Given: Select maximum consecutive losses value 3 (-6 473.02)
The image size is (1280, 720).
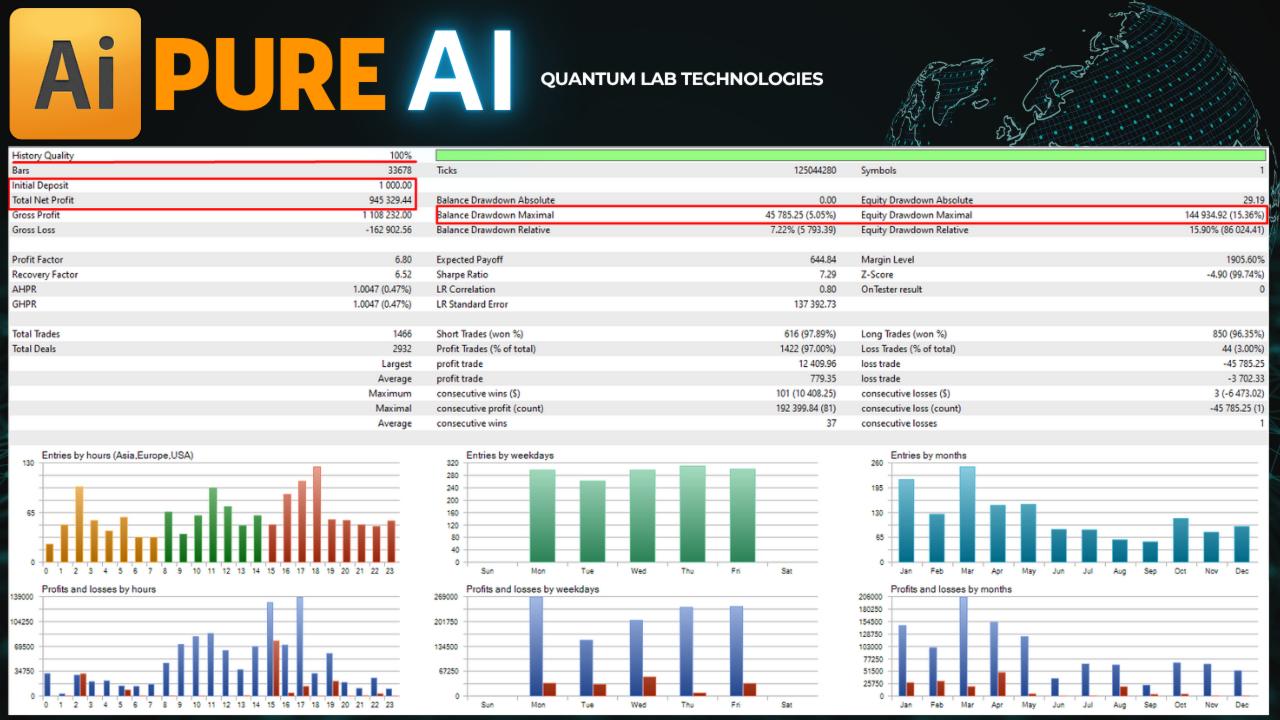Looking at the screenshot, I should [1238, 394].
